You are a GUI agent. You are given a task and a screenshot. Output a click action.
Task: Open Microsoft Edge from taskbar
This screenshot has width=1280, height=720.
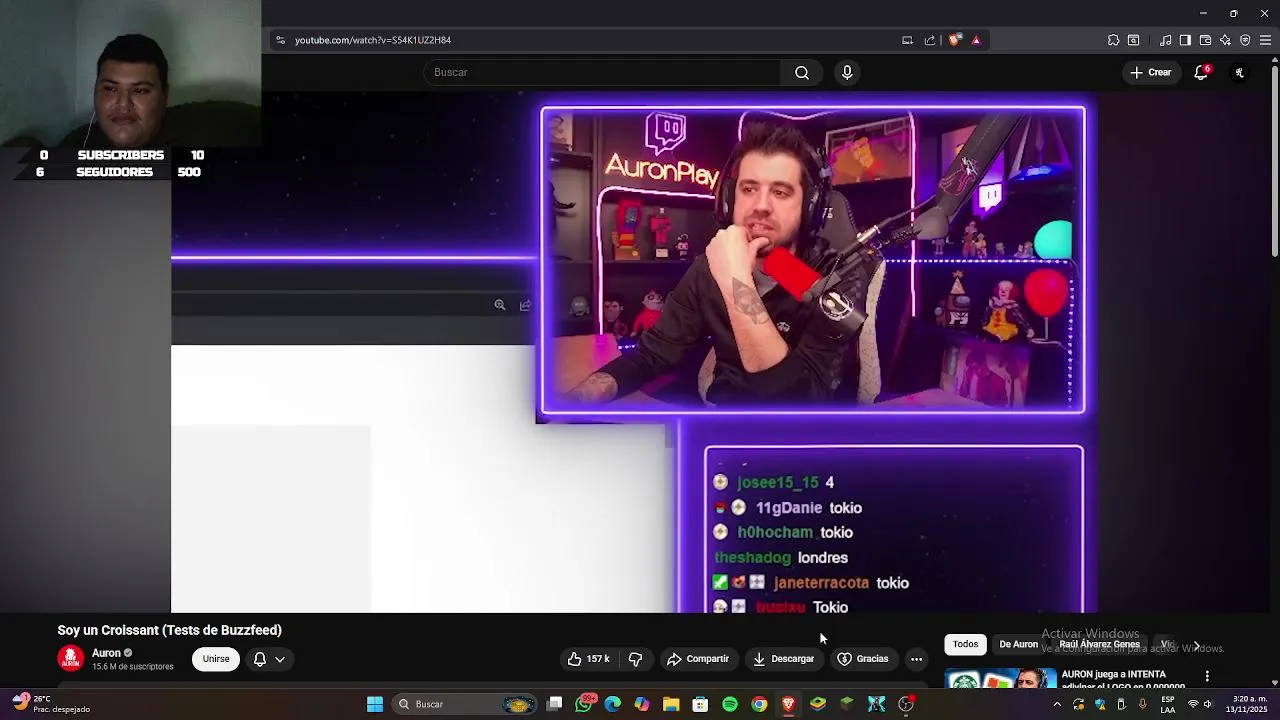click(613, 704)
